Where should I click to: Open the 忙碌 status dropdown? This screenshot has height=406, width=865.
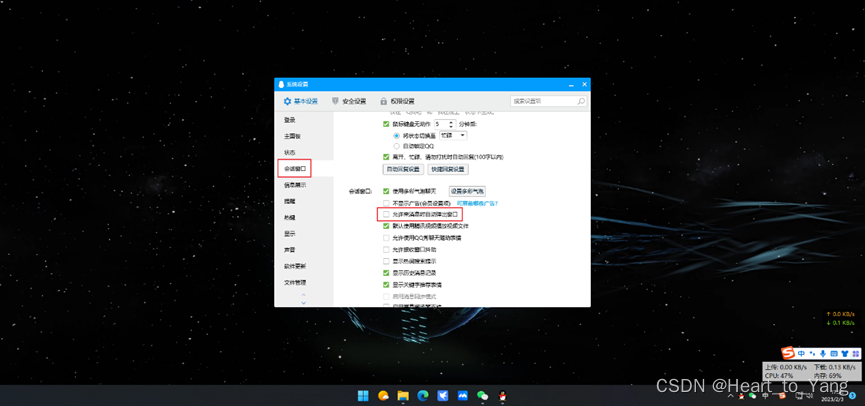point(453,135)
